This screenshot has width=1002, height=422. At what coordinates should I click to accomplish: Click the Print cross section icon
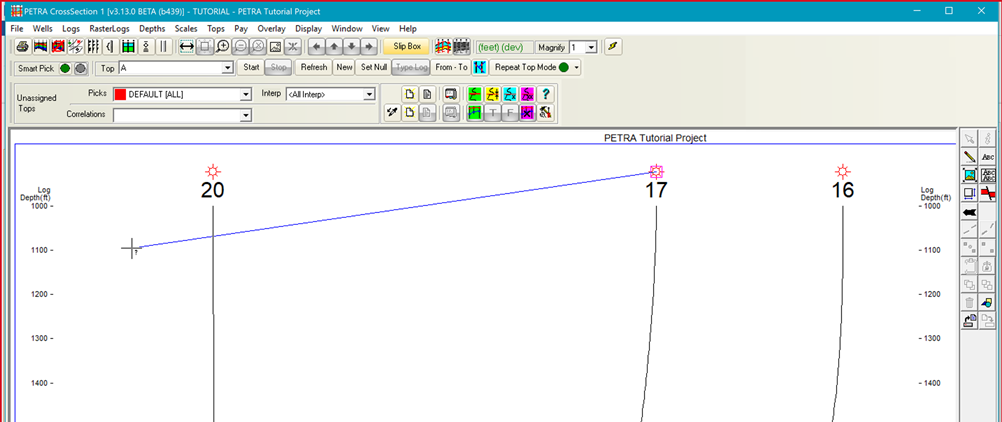pyautogui.click(x=22, y=47)
